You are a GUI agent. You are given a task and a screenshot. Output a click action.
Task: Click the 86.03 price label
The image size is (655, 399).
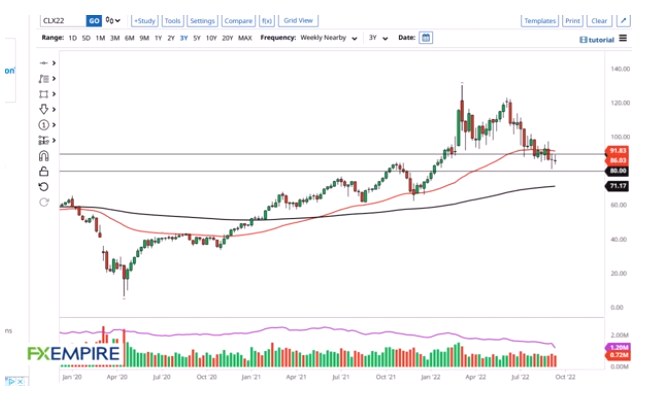(x=617, y=160)
